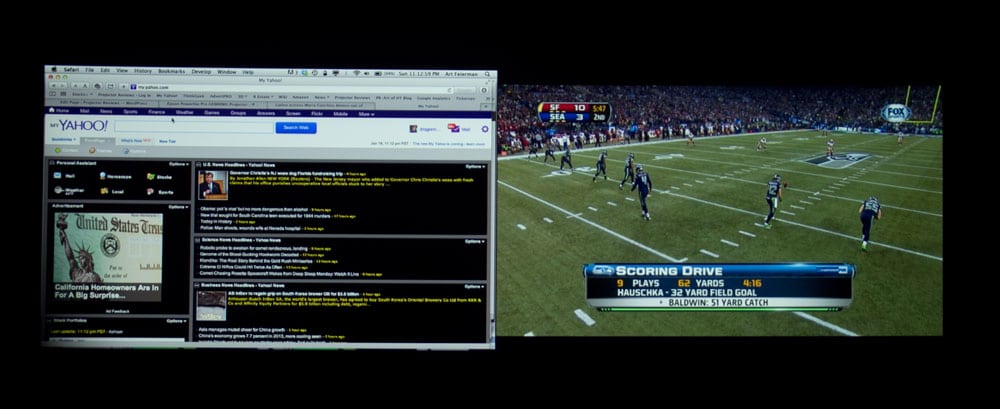
Task: Click the Ad Feedback link under advertisement
Action: [x=117, y=311]
